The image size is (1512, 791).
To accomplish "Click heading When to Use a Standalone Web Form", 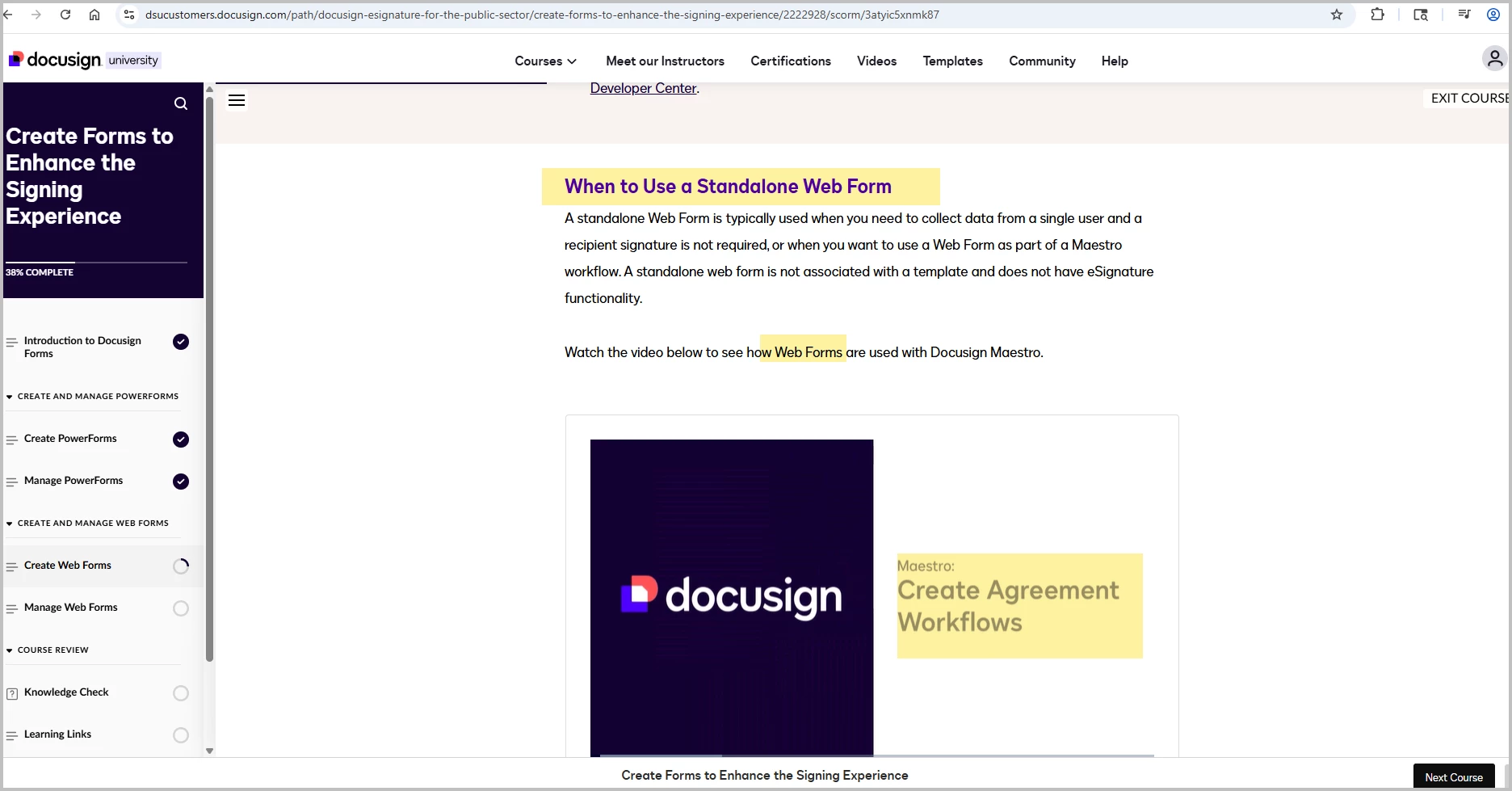I will click(x=728, y=187).
